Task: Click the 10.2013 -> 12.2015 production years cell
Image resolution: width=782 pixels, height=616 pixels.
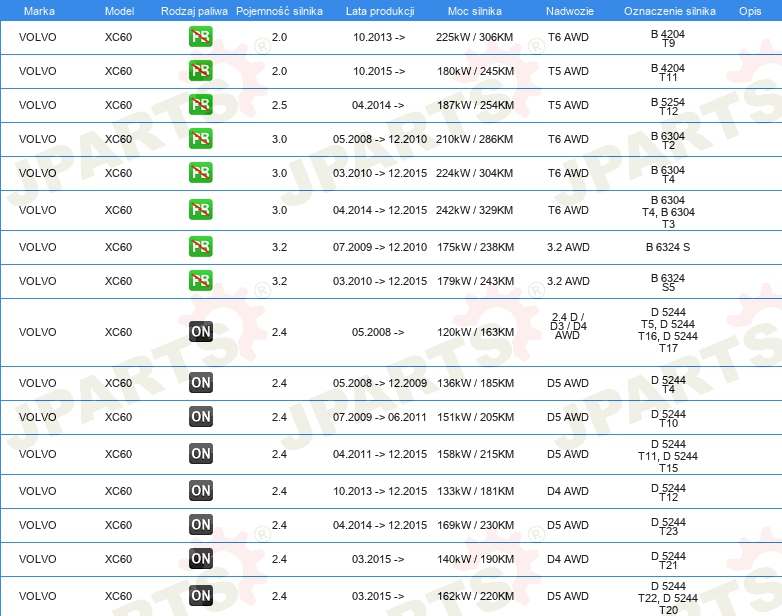Action: (x=380, y=491)
